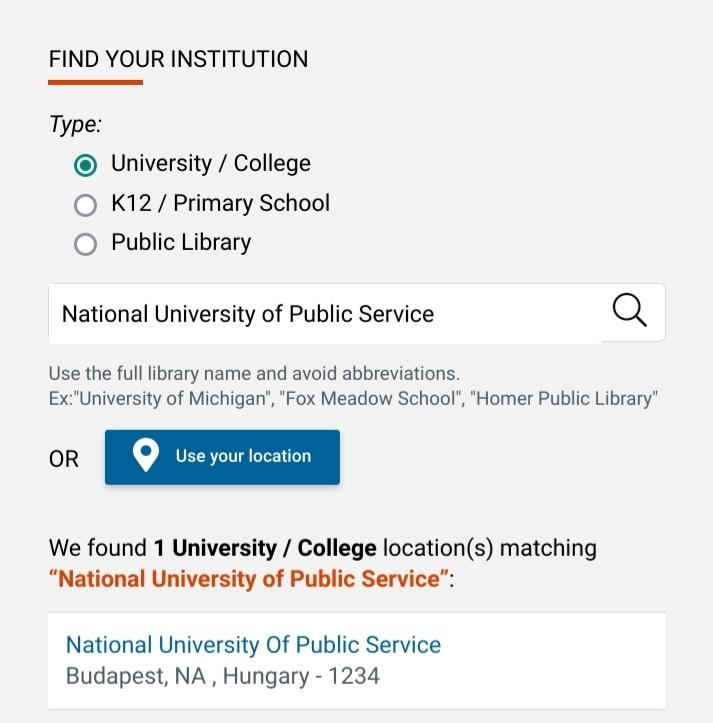
Task: Click the 'Budapest, NA, Hungary - 1234' address line
Action: tap(223, 676)
